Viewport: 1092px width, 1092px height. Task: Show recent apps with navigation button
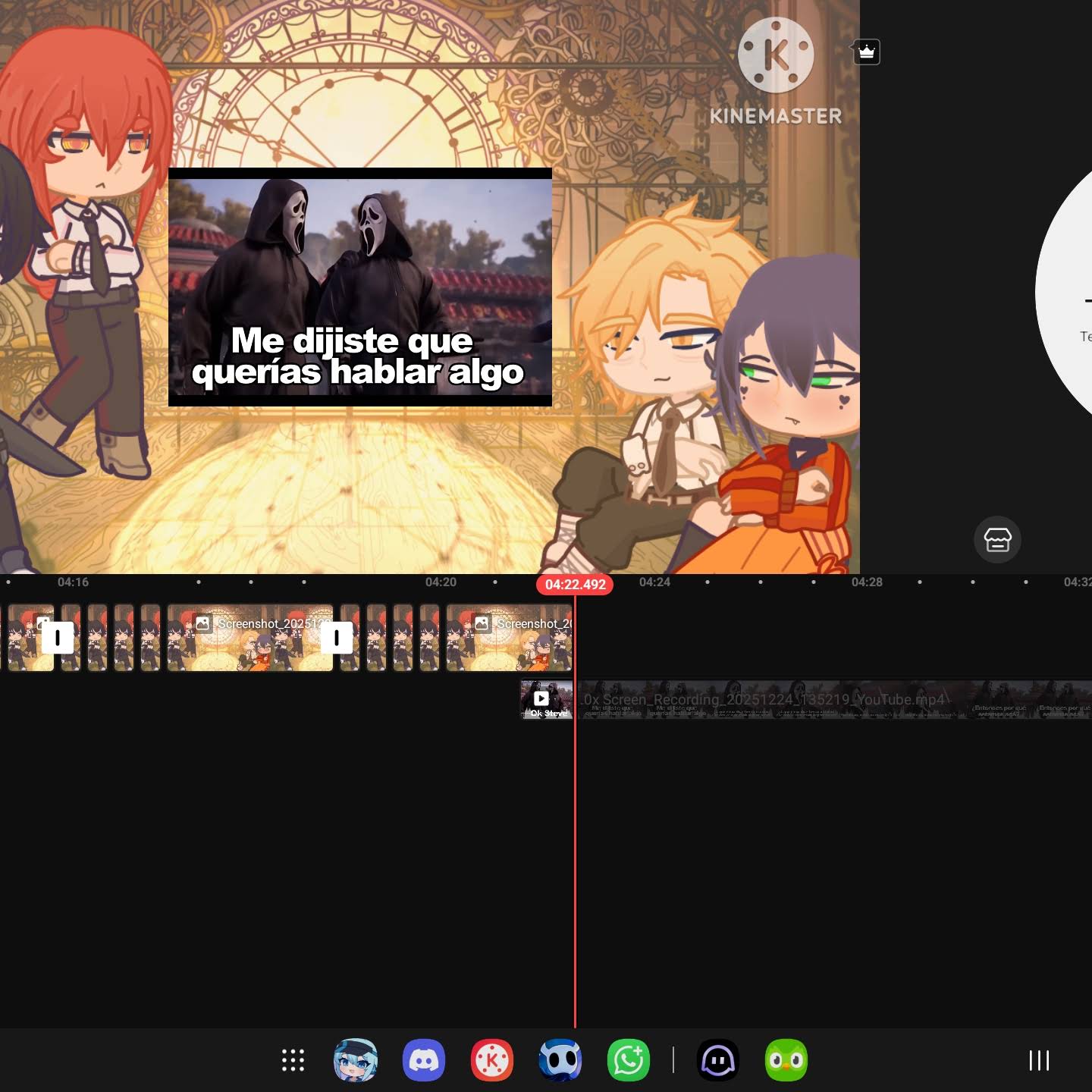[1038, 1060]
